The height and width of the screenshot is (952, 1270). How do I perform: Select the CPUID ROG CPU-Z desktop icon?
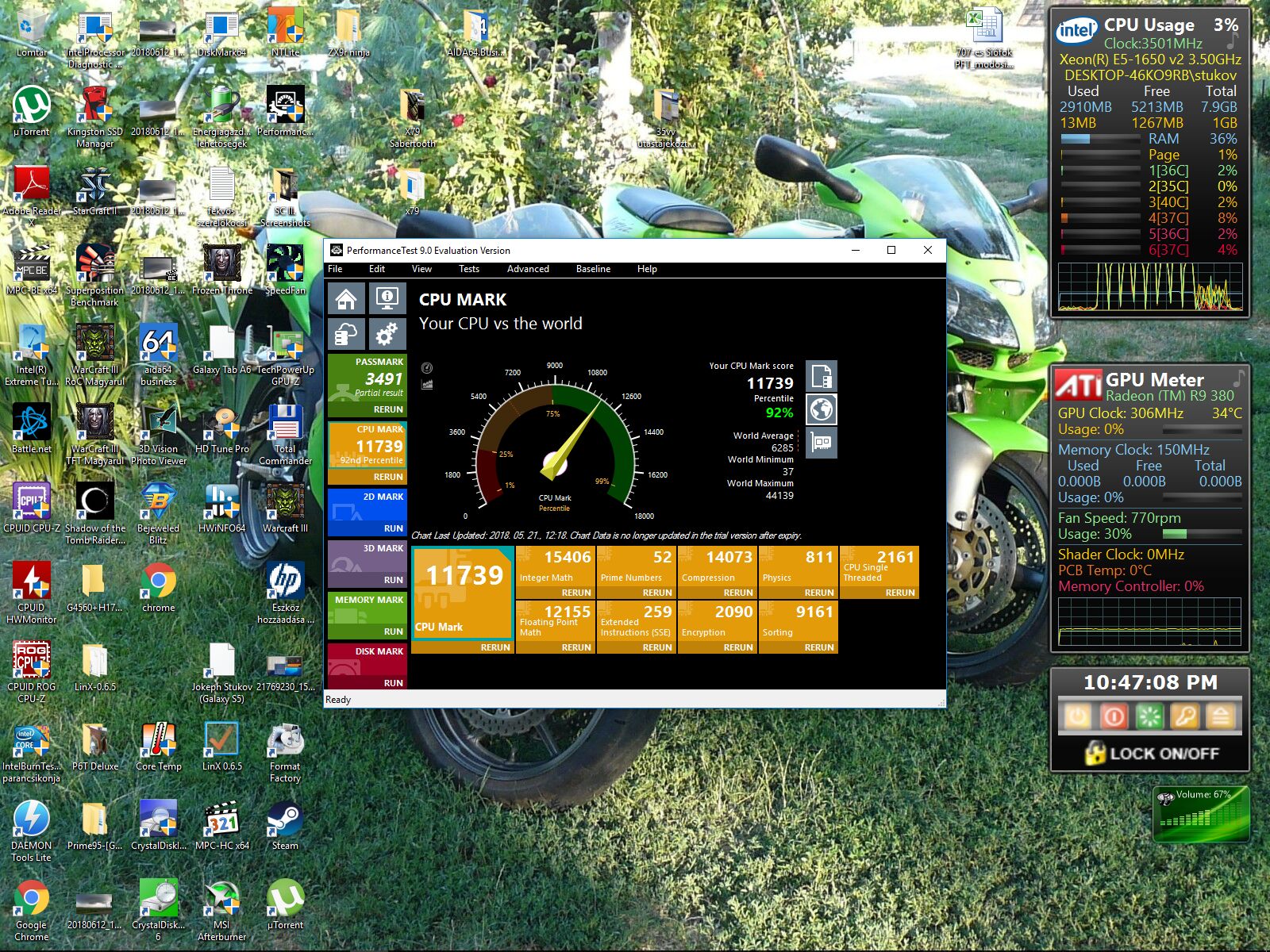coord(32,671)
